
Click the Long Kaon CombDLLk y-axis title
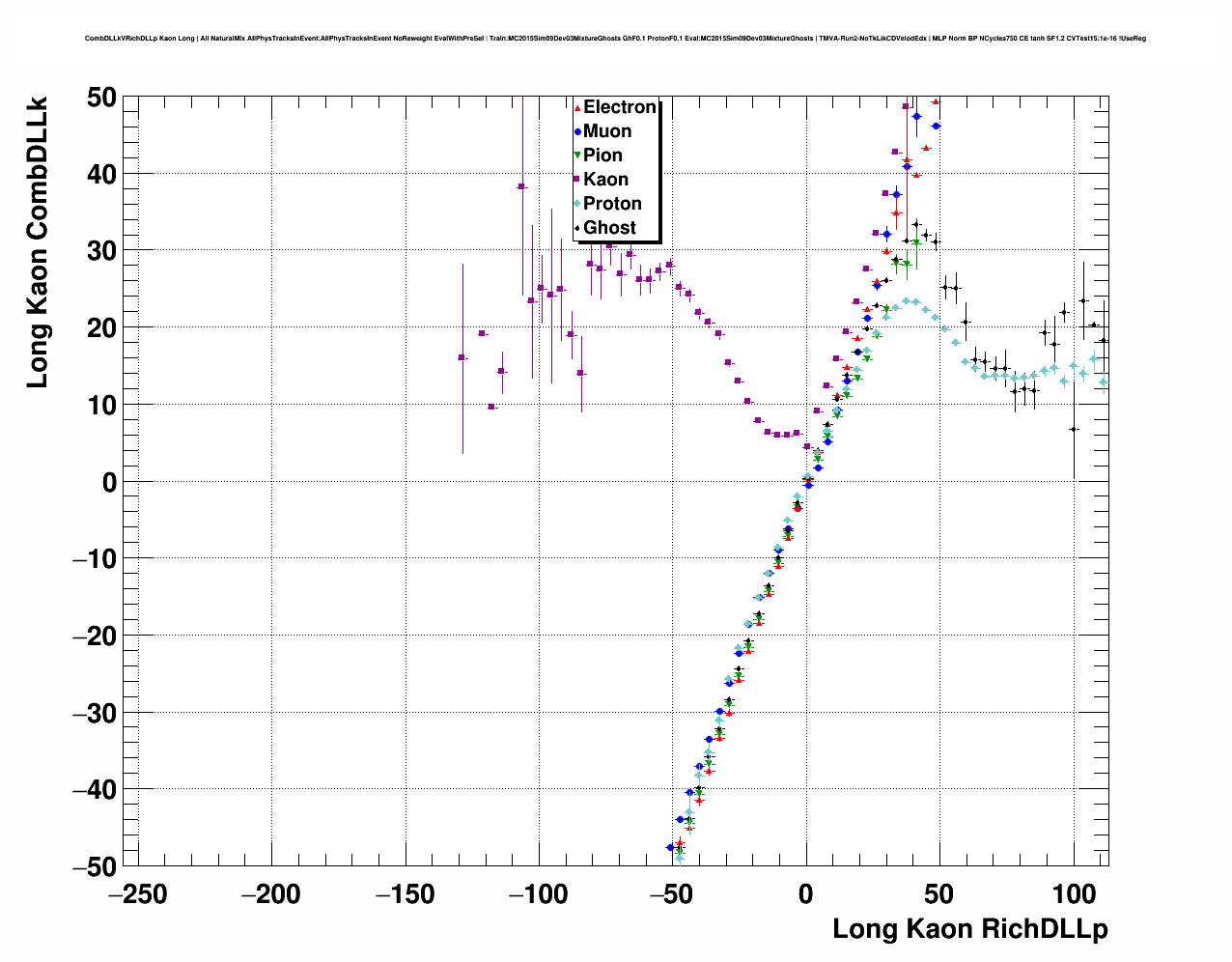coord(37,241)
